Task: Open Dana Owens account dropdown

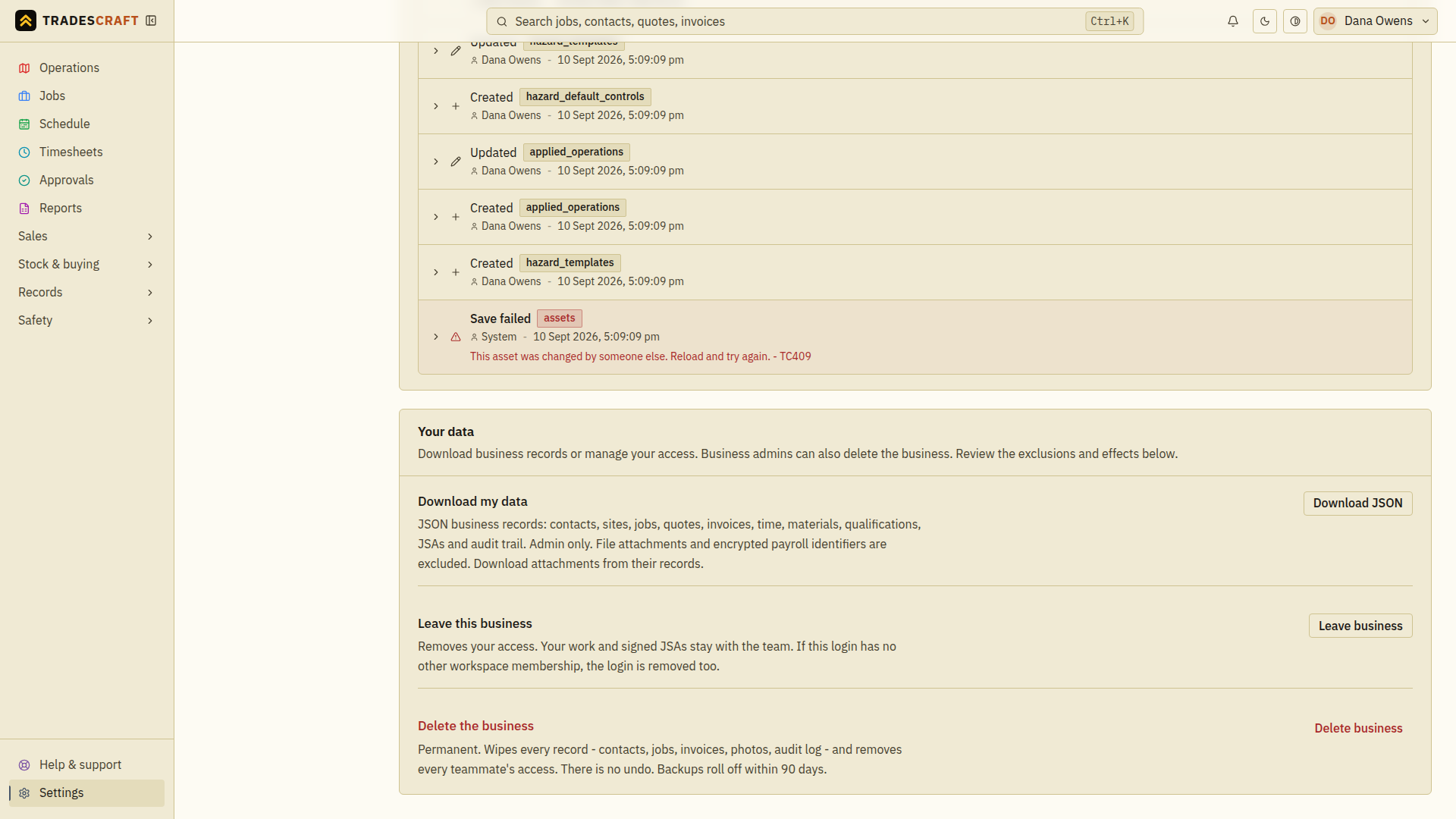Action: pos(1376,21)
